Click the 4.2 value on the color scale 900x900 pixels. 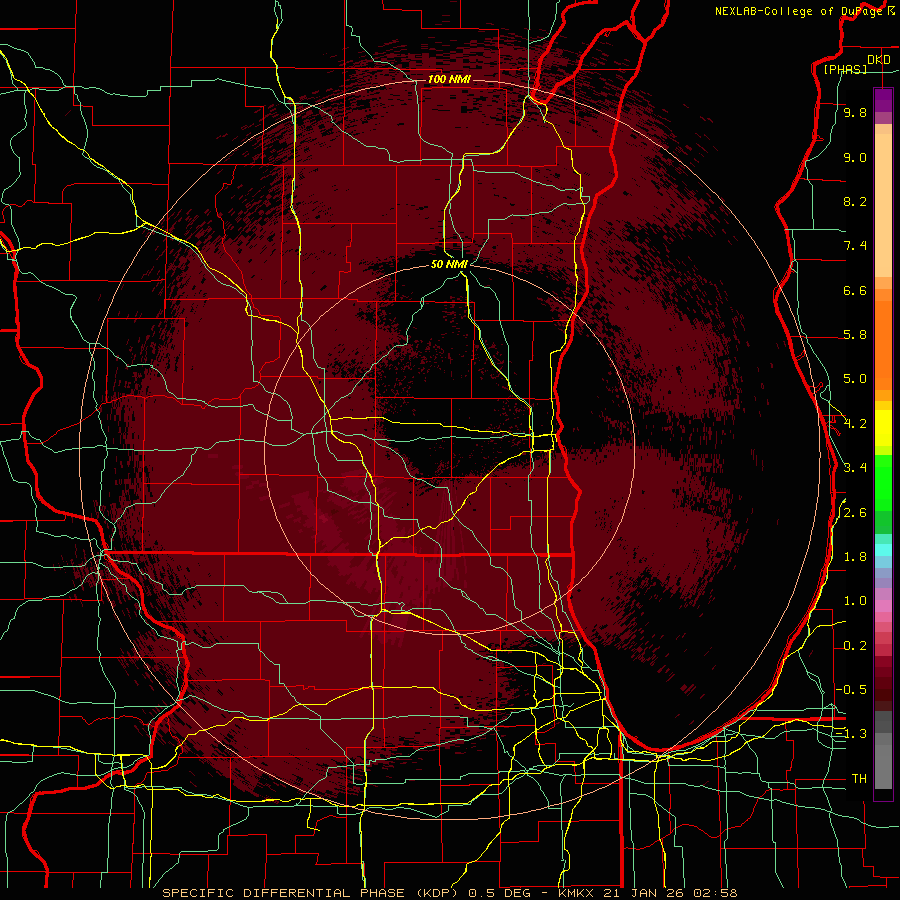855,424
